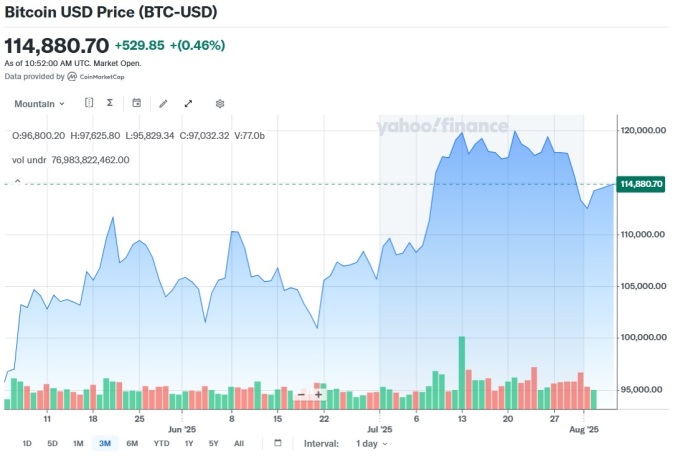Click the tallest green volume bar

(462, 373)
